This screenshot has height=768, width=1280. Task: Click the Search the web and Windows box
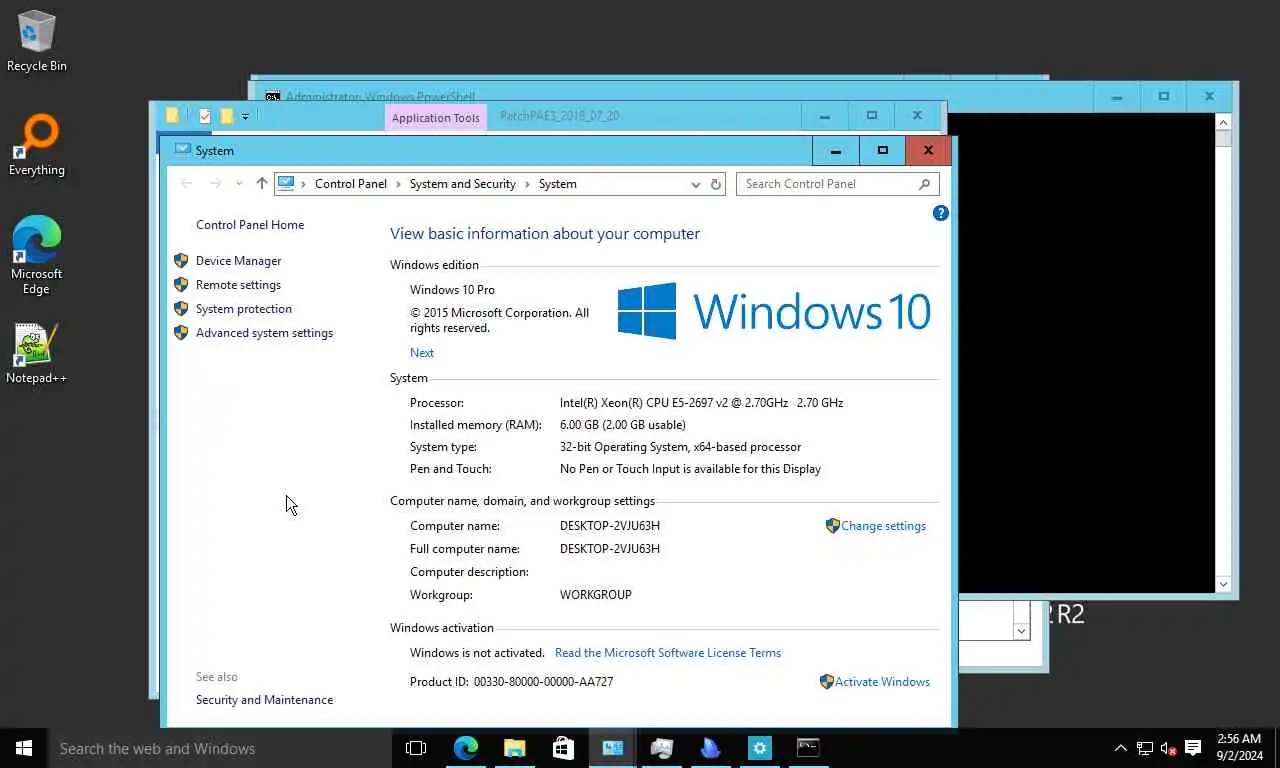click(220, 748)
